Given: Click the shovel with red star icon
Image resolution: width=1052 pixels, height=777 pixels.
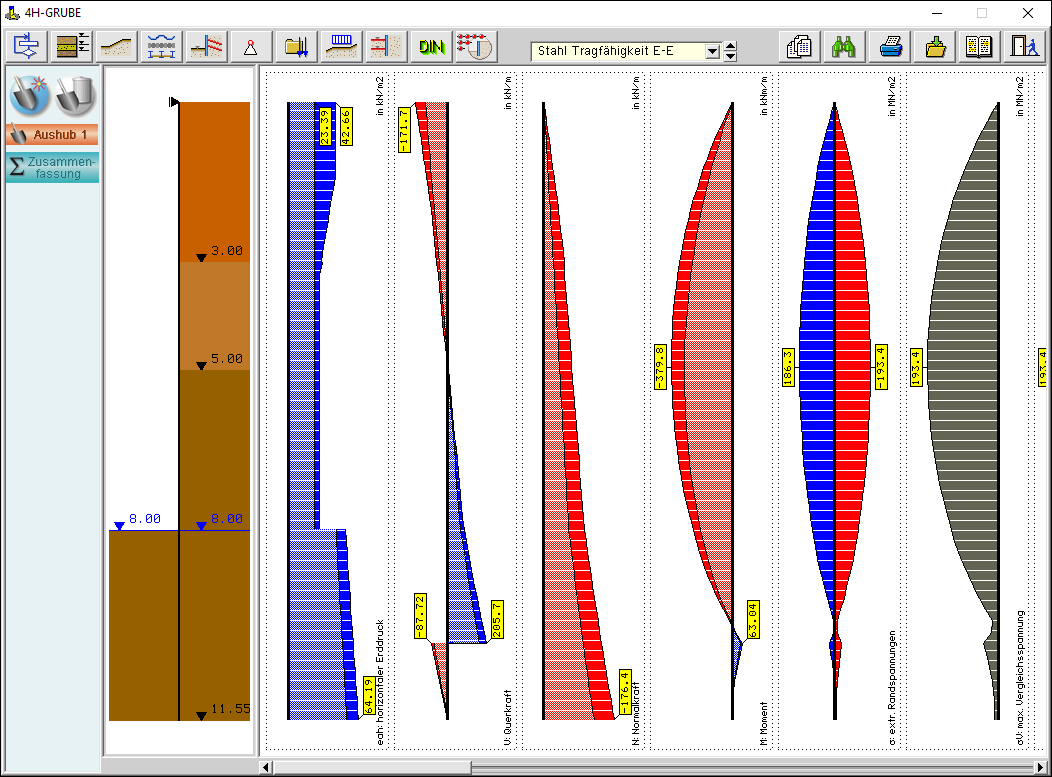Looking at the screenshot, I should coord(30,95).
